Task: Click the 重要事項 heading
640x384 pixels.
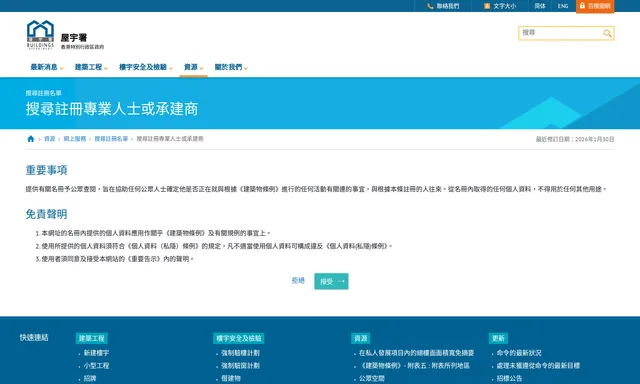Action: (x=47, y=170)
